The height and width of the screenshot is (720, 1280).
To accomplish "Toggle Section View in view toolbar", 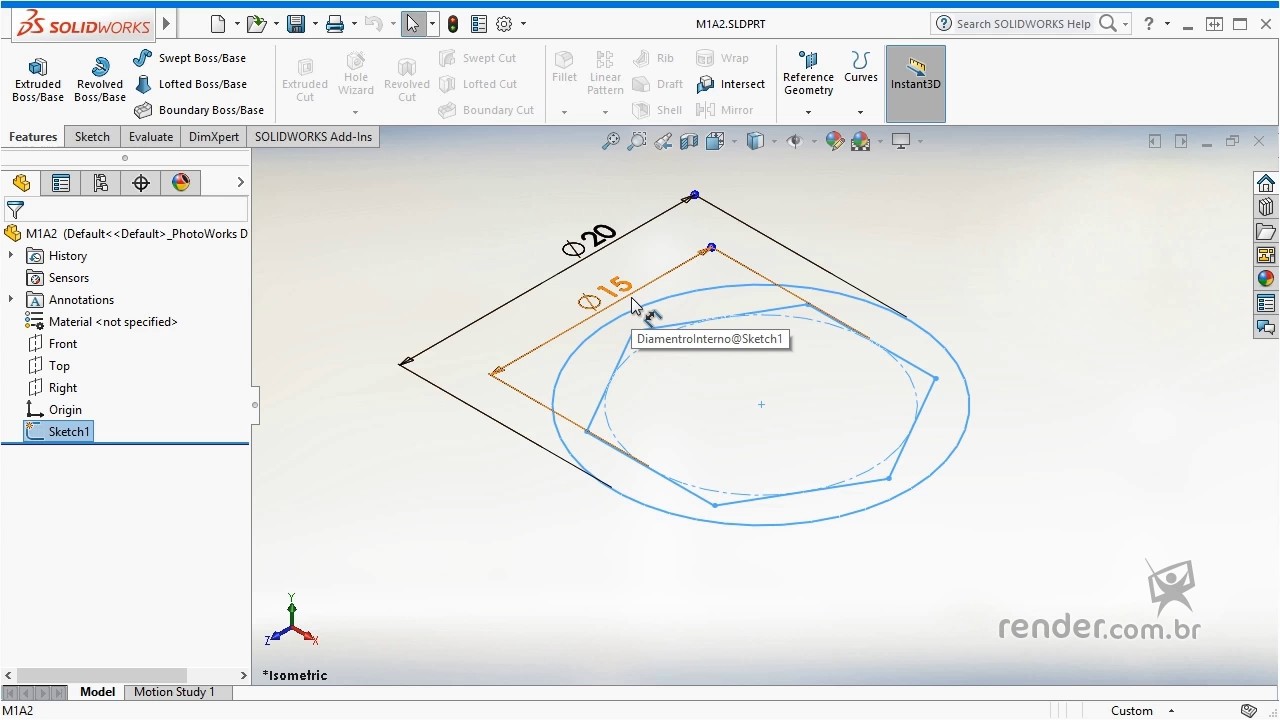I will (x=689, y=142).
